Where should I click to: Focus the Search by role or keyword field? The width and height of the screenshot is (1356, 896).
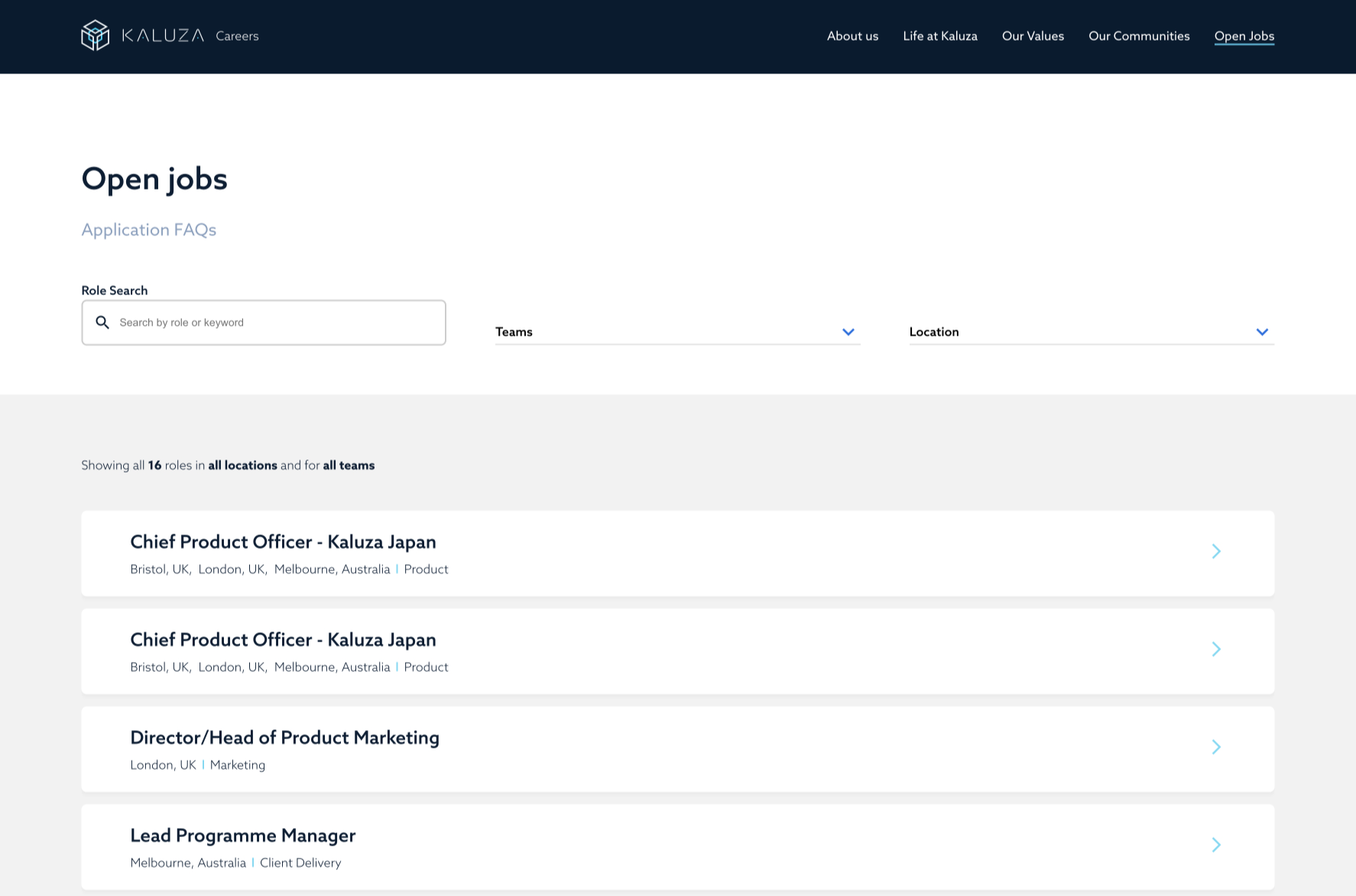[x=264, y=323]
